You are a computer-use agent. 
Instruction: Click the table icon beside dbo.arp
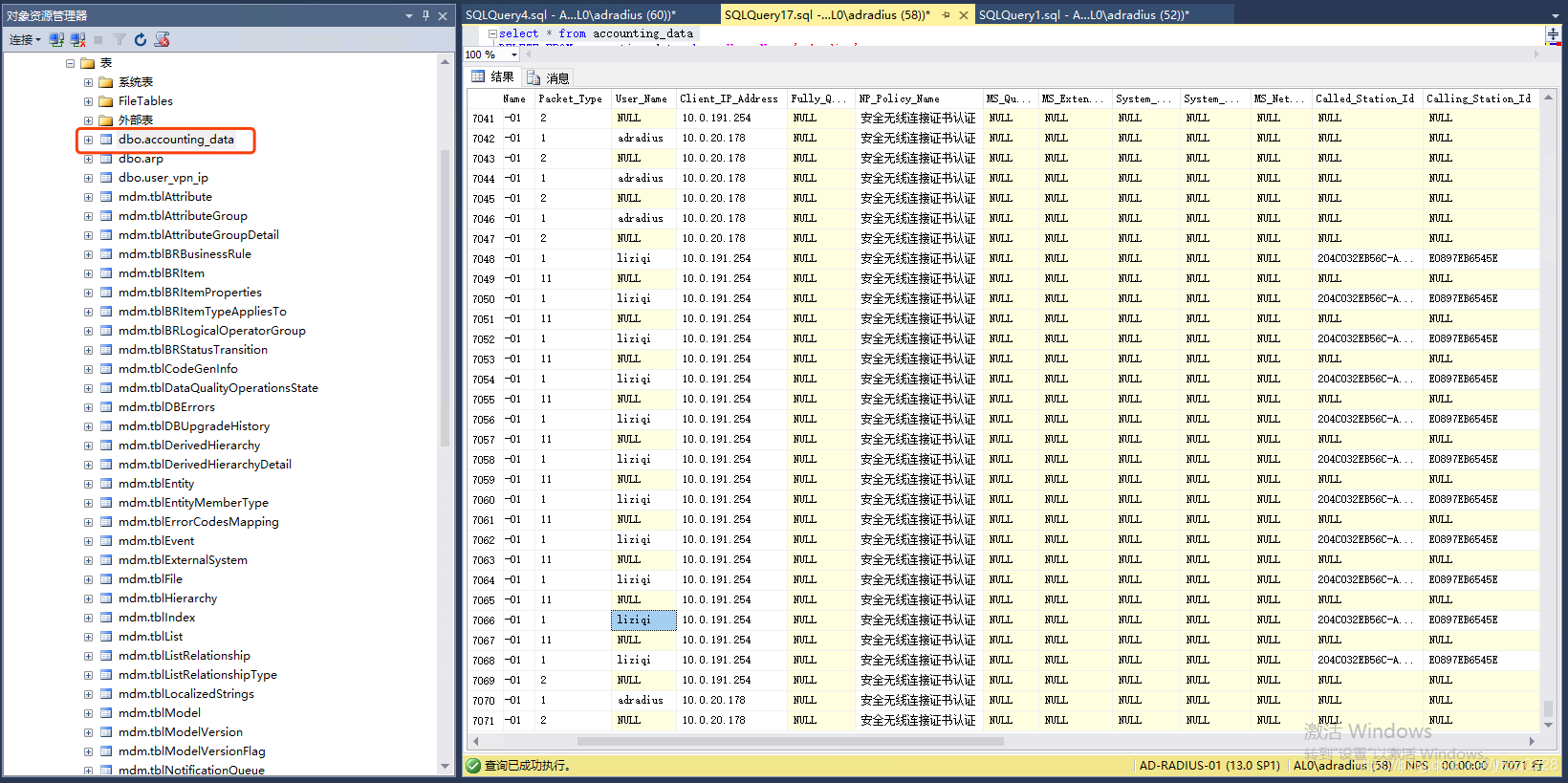pos(106,159)
